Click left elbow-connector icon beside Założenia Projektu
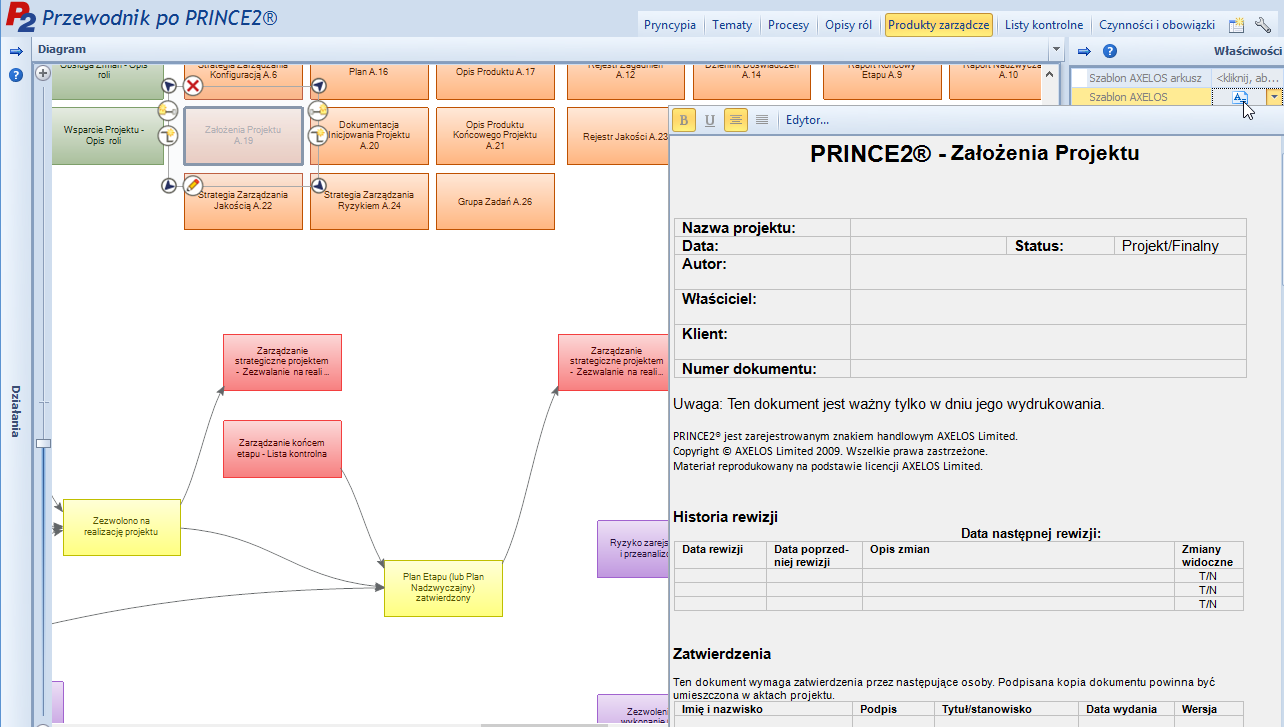Image resolution: width=1284 pixels, height=727 pixels. tap(168, 135)
